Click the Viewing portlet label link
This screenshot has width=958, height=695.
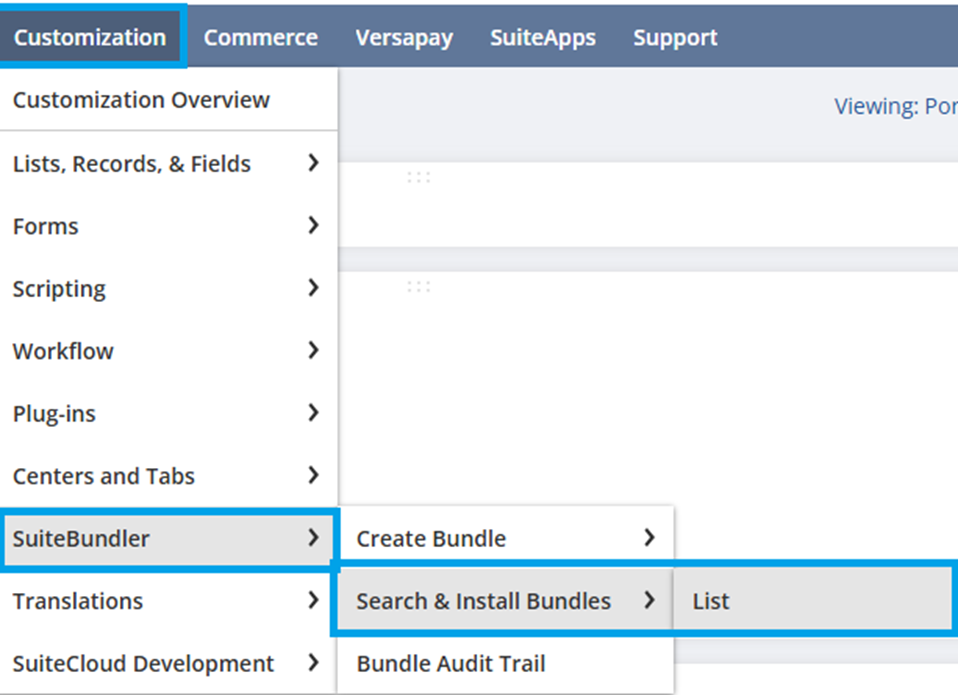[896, 107]
